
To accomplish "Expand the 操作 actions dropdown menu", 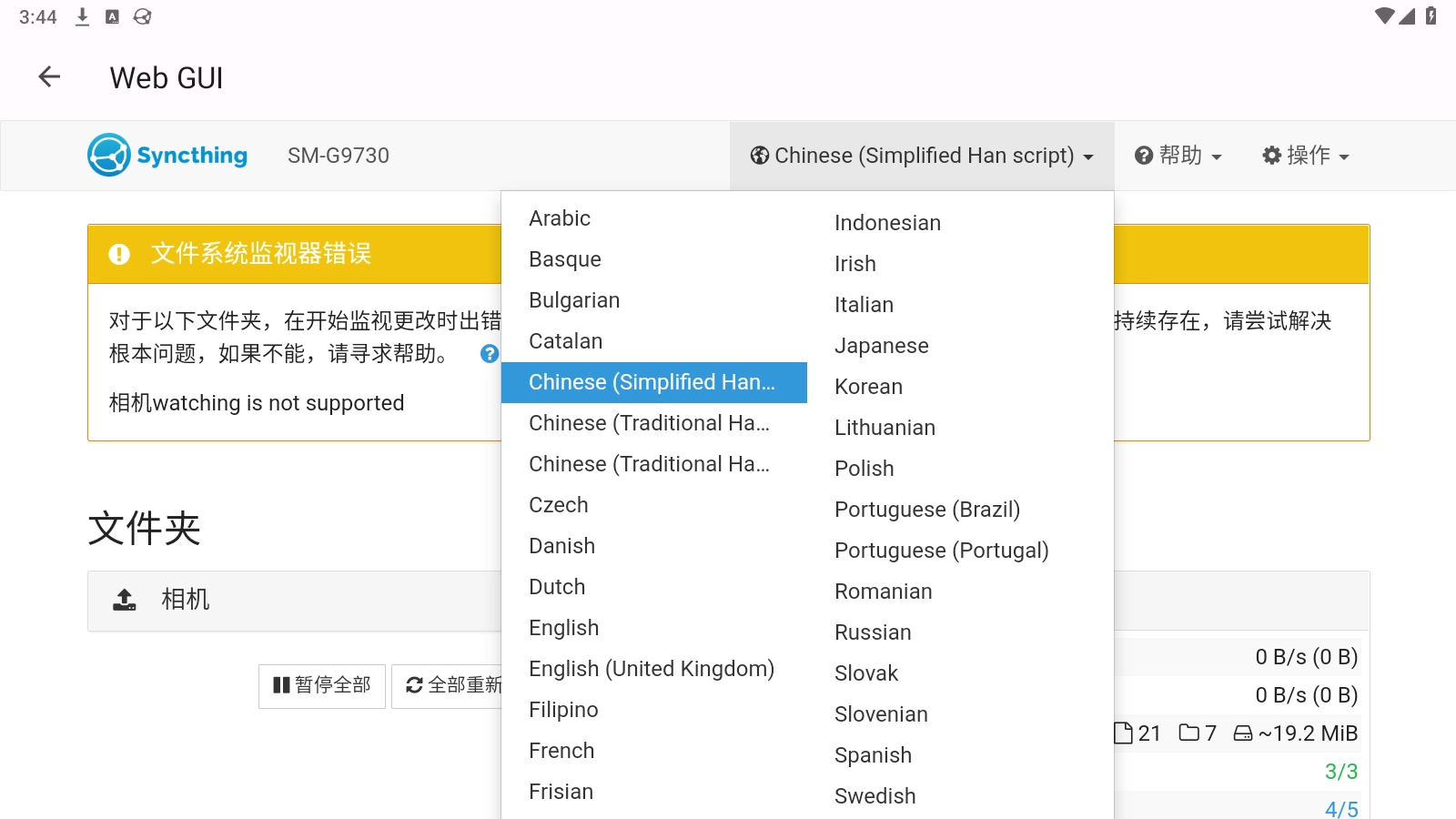I will (1305, 156).
